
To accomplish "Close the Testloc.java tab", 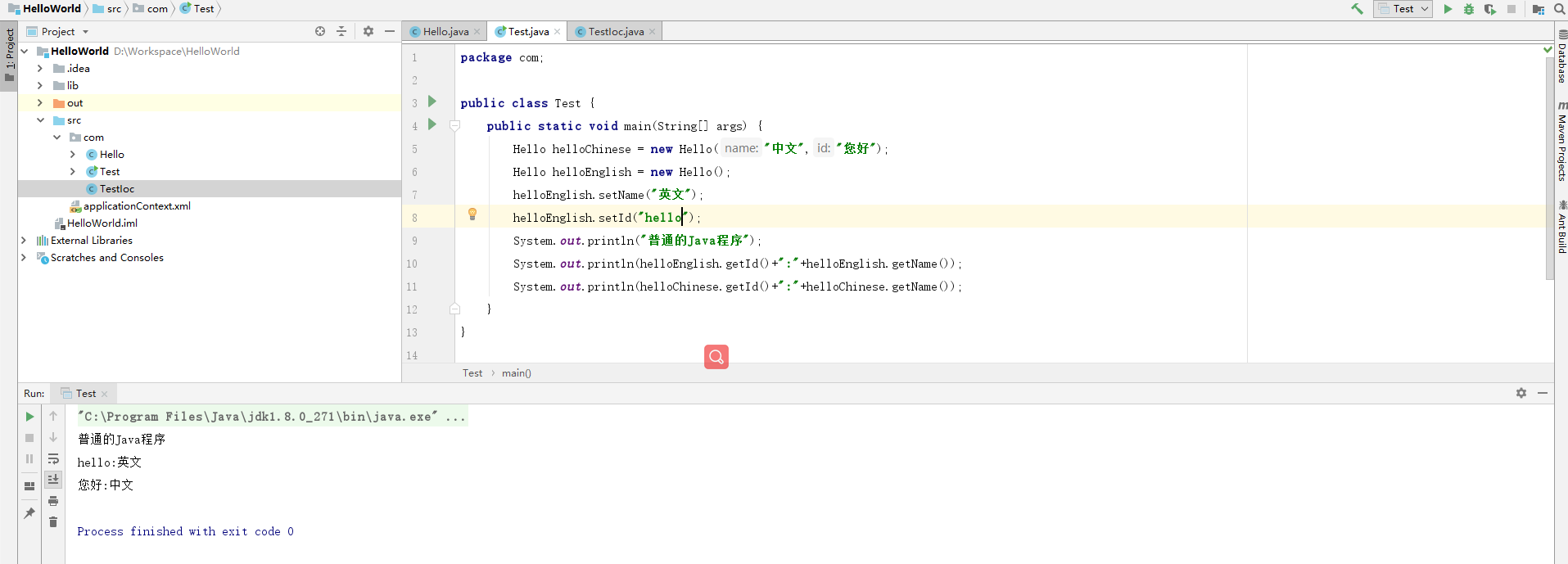I will coord(652,32).
